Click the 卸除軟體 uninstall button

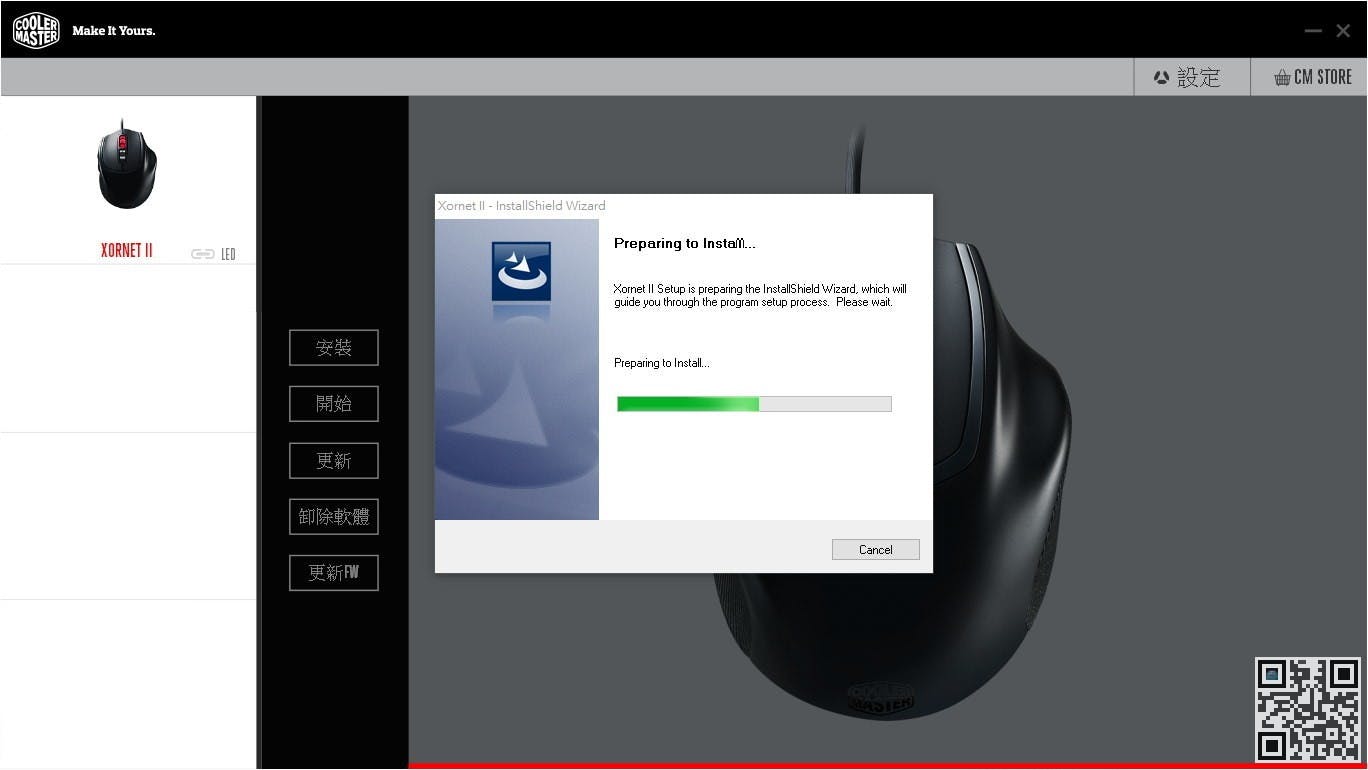[333, 516]
